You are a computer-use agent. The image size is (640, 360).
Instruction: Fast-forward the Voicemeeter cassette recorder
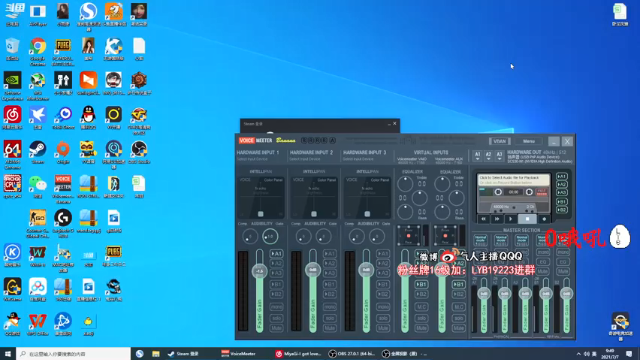tap(497, 219)
